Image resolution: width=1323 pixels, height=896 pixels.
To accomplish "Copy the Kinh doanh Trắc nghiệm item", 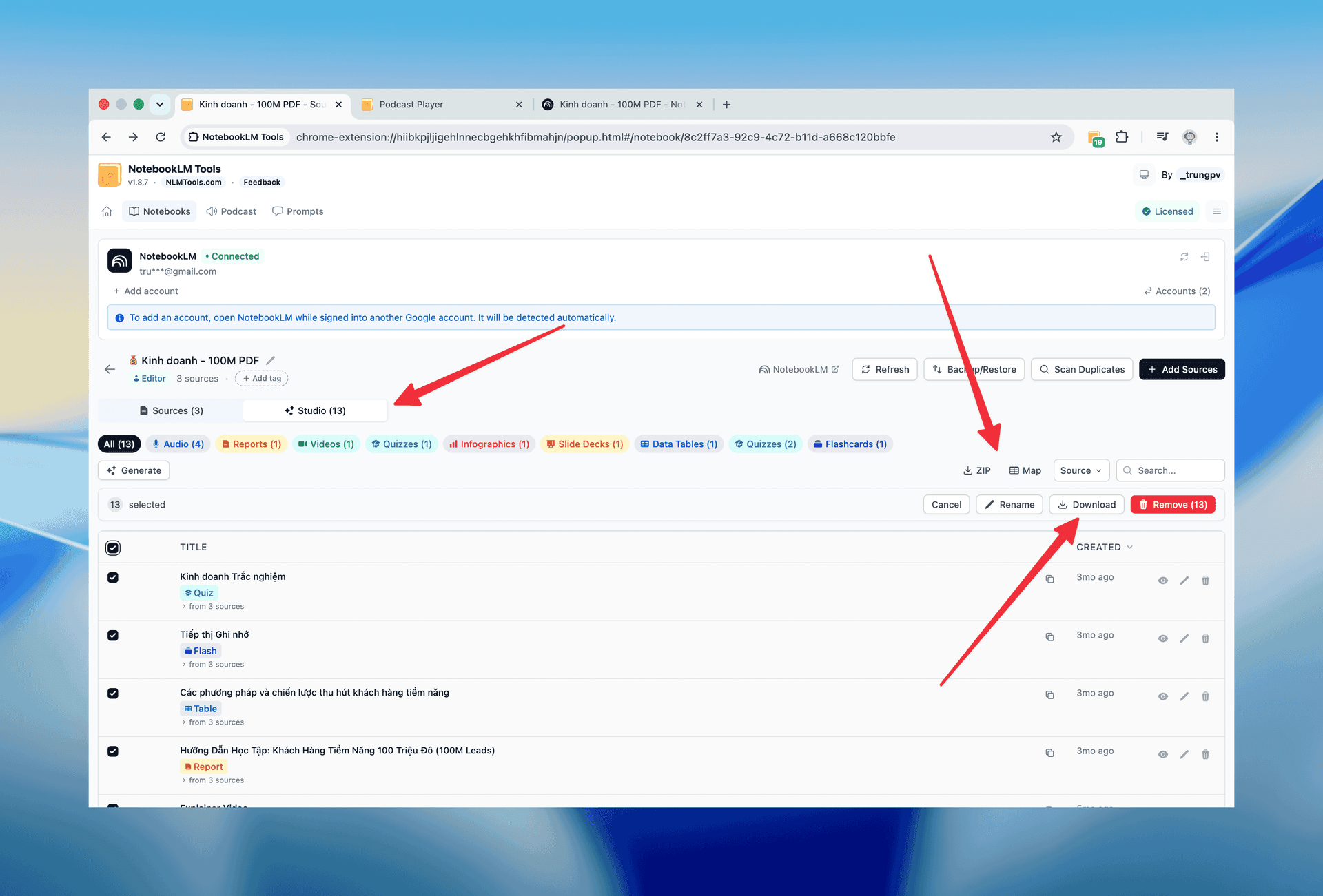I will click(1049, 579).
